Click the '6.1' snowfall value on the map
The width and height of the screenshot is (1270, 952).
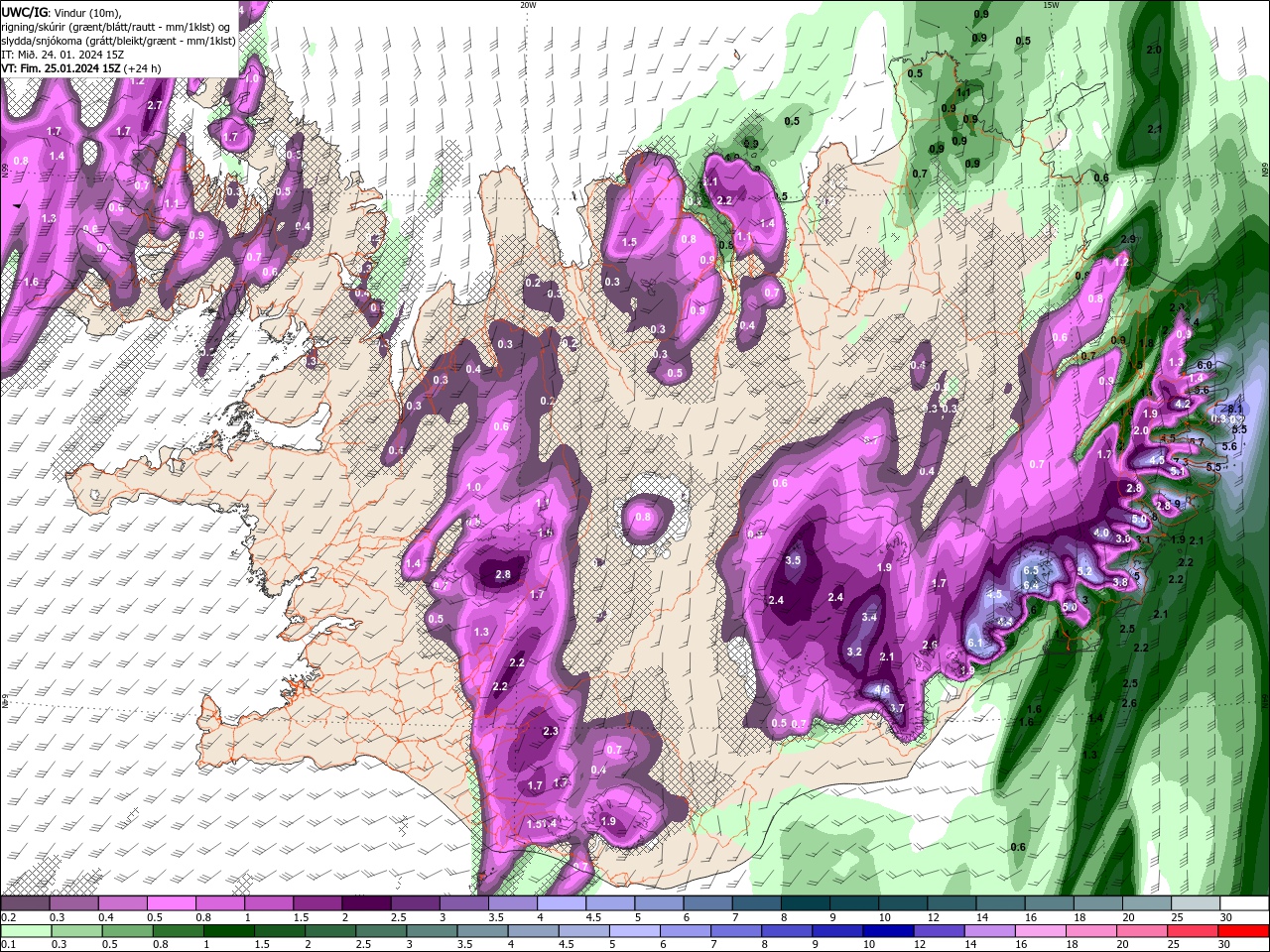coord(974,643)
